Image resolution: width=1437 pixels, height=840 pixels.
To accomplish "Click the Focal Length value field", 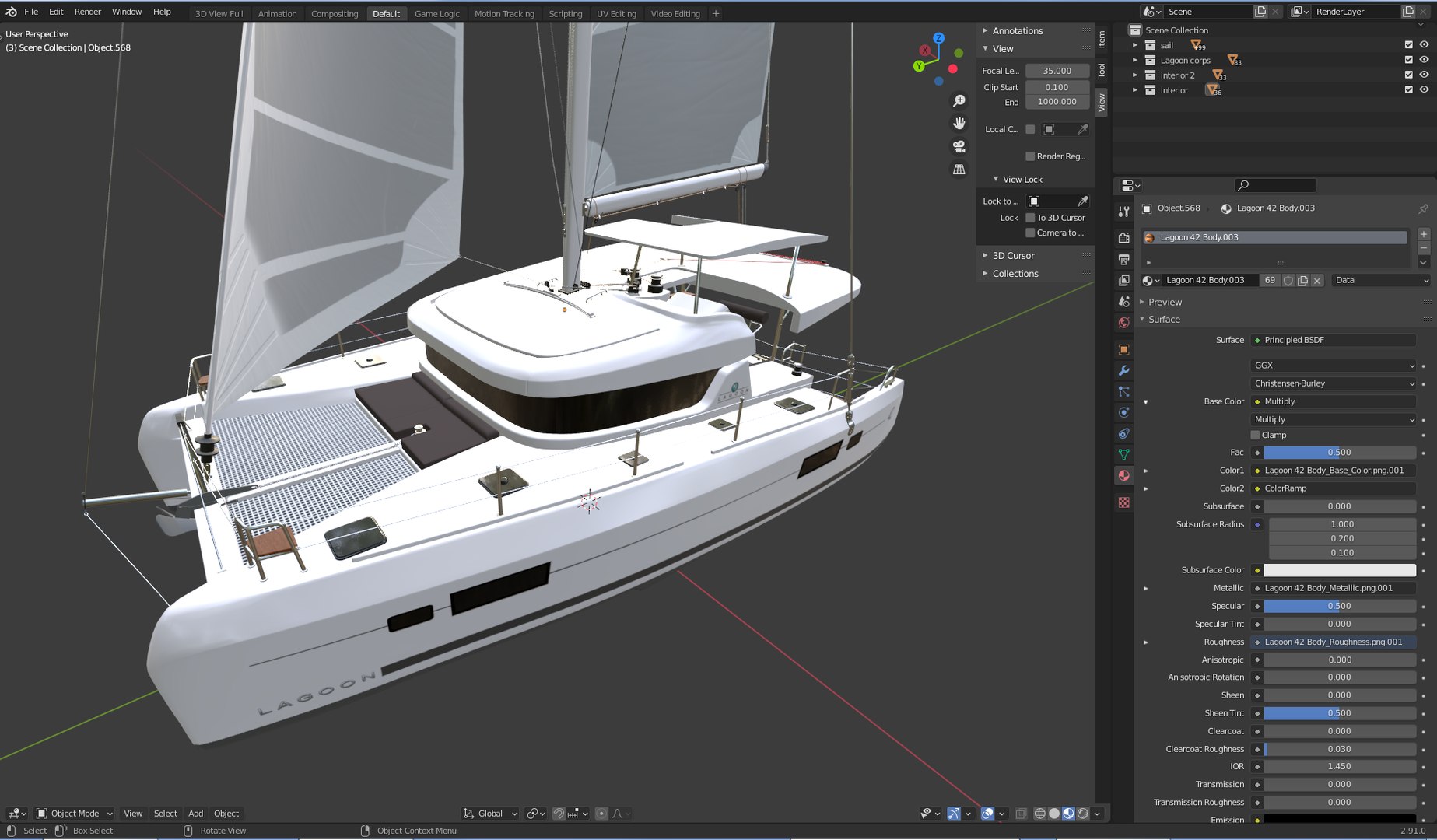I will (1057, 71).
